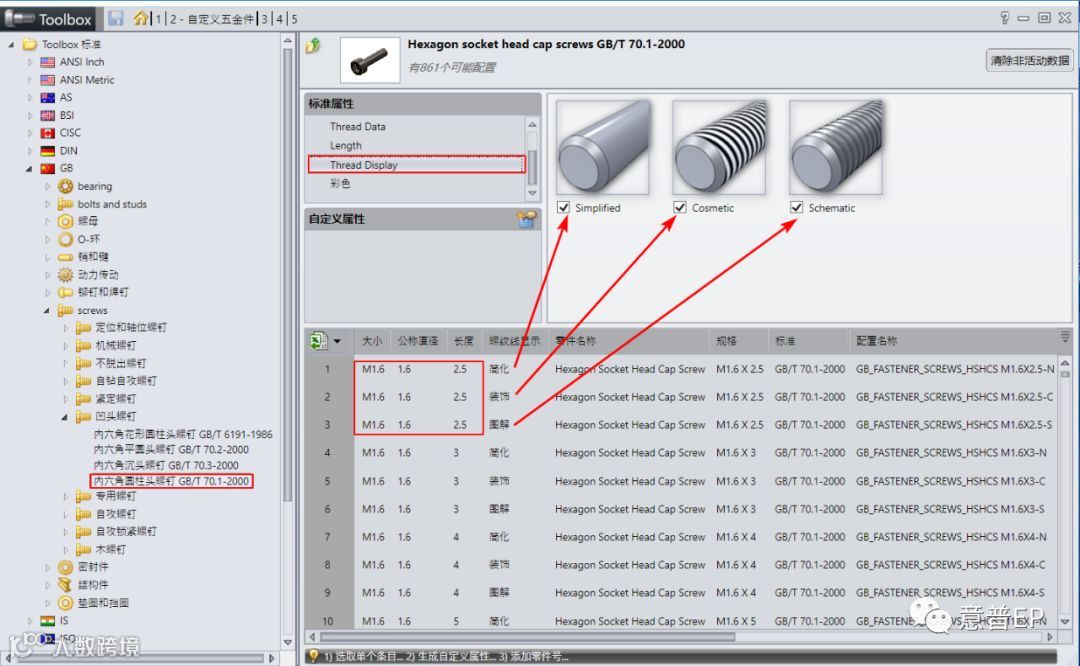Click the Schematic thread preview thumbnail
This screenshot has width=1080, height=666.
tap(835, 147)
